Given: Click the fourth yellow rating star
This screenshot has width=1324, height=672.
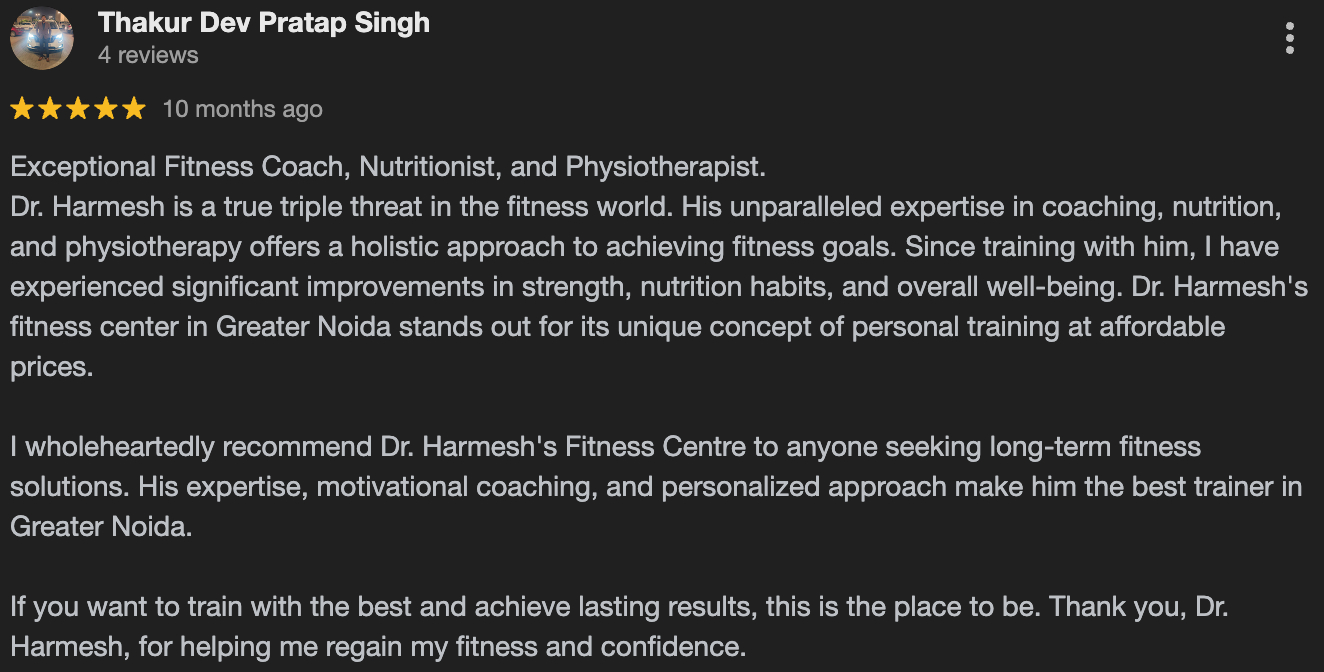Looking at the screenshot, I should coord(106,109).
